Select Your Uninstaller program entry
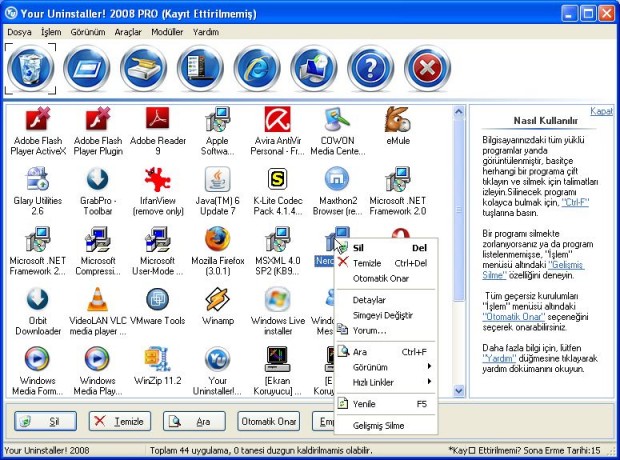The width and height of the screenshot is (620, 460). pyautogui.click(x=217, y=372)
